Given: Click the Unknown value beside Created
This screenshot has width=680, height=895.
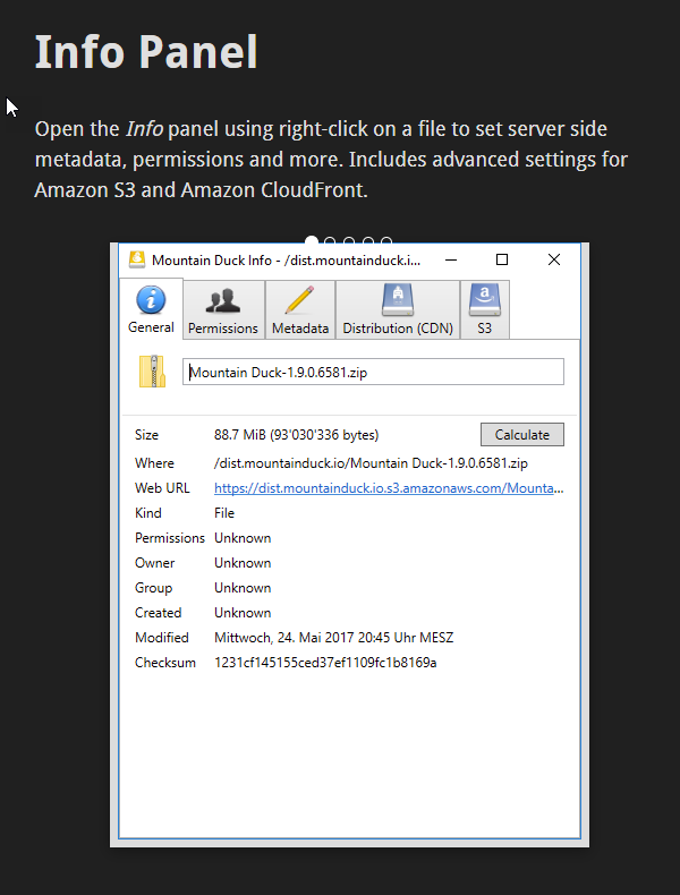Looking at the screenshot, I should pyautogui.click(x=243, y=612).
